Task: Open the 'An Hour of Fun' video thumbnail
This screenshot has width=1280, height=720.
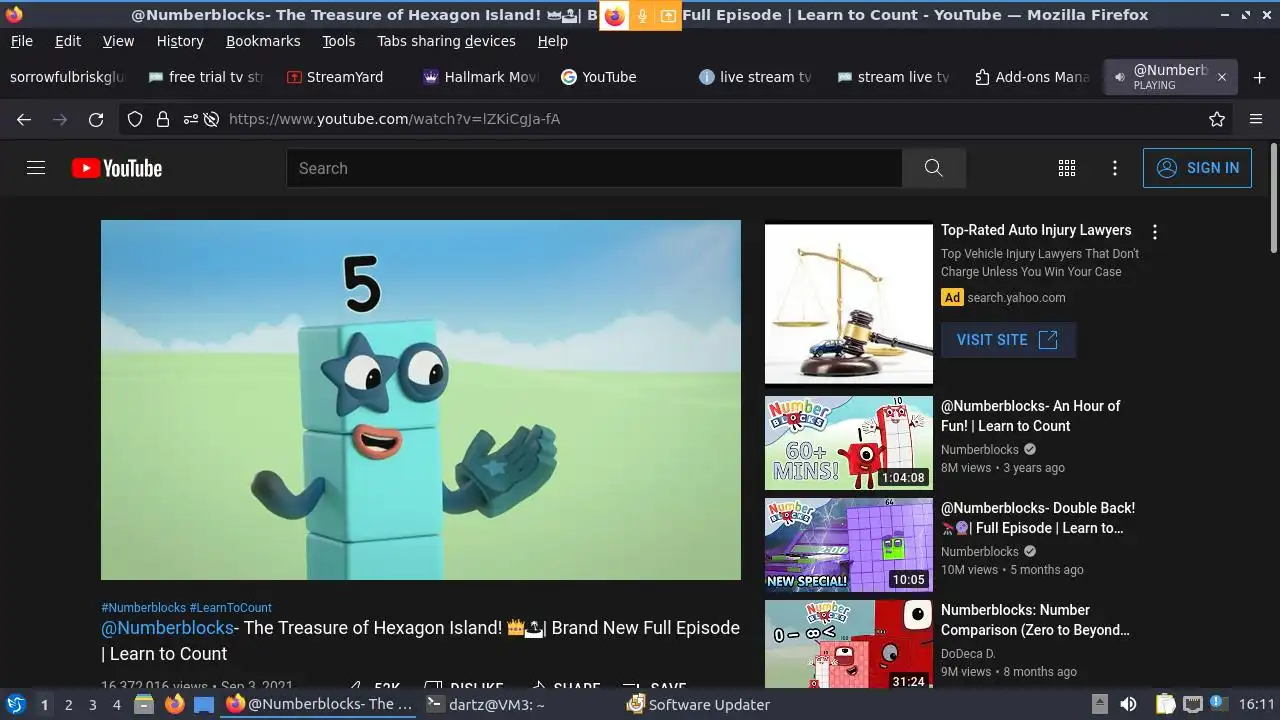Action: [x=849, y=443]
